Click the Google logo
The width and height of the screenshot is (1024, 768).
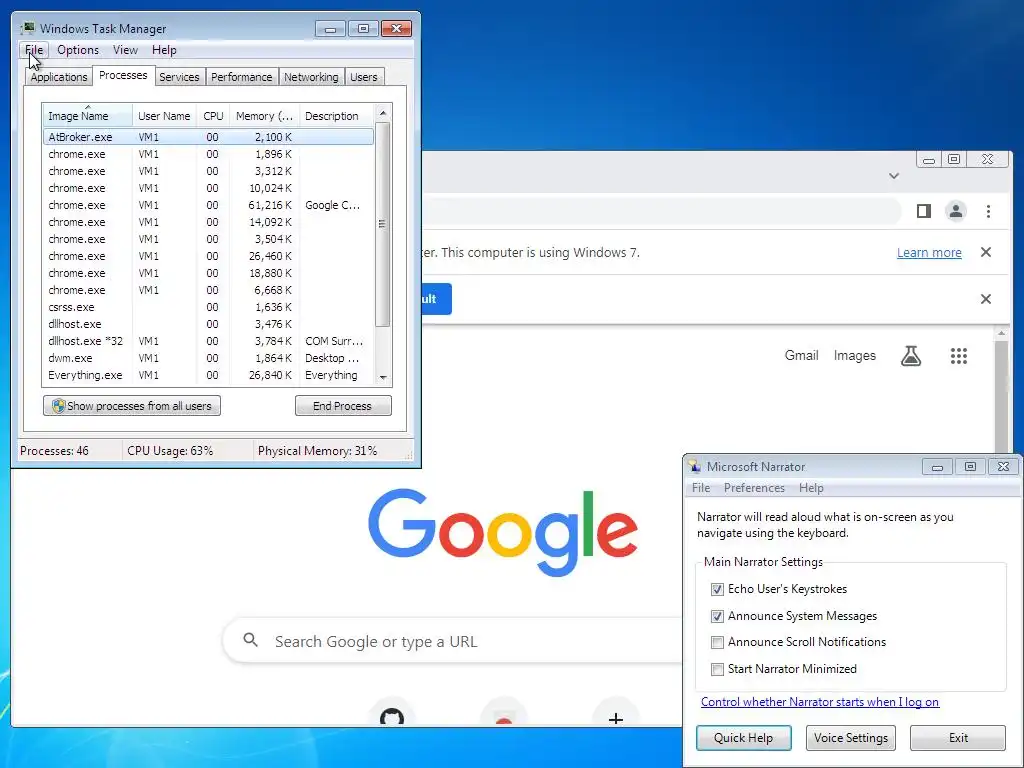click(502, 532)
